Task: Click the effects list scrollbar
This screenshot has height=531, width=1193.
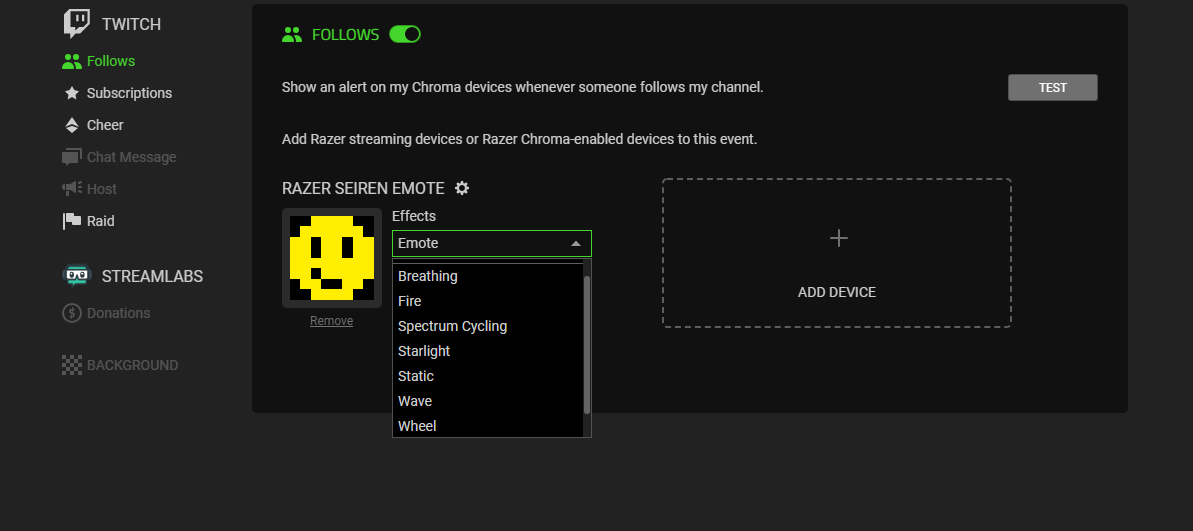Action: pyautogui.click(x=587, y=345)
